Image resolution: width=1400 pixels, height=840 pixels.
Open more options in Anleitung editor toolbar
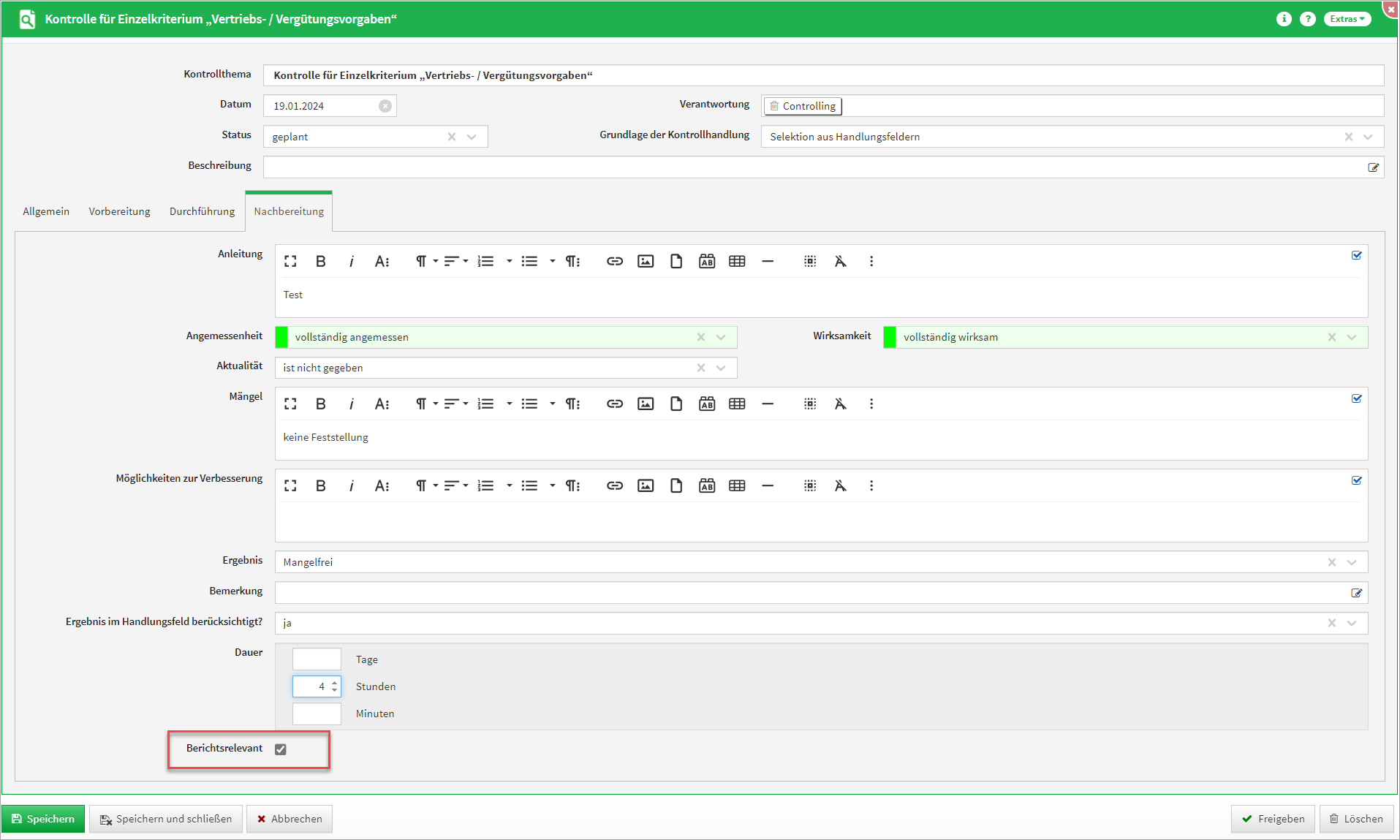(x=871, y=262)
